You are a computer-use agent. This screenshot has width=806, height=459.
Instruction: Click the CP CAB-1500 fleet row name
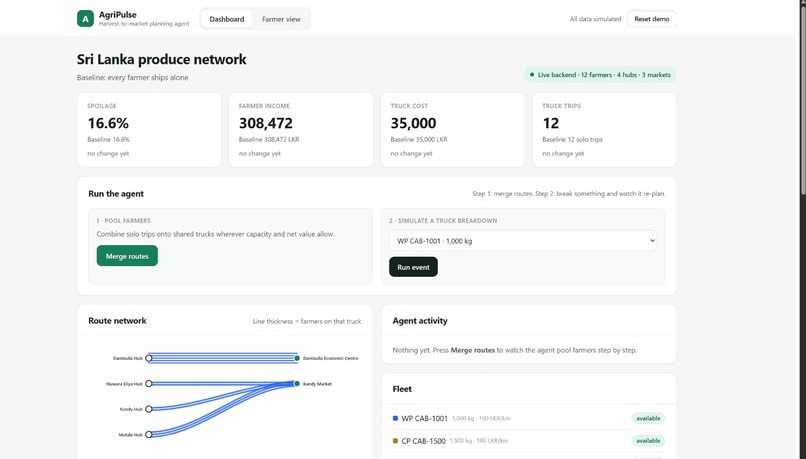[423, 441]
